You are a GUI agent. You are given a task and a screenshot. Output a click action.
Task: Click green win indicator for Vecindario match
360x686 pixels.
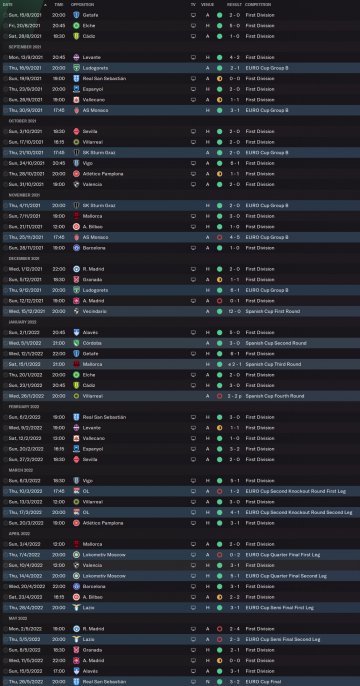point(220,312)
